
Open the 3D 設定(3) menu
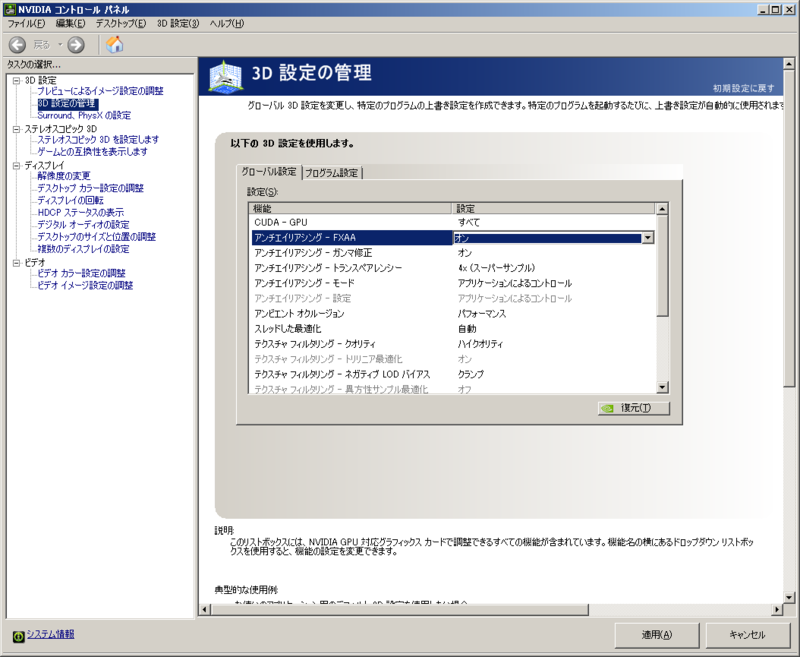pyautogui.click(x=178, y=23)
